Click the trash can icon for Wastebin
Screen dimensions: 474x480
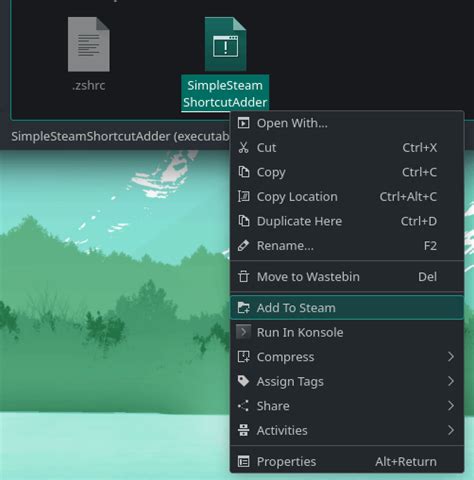pos(243,277)
